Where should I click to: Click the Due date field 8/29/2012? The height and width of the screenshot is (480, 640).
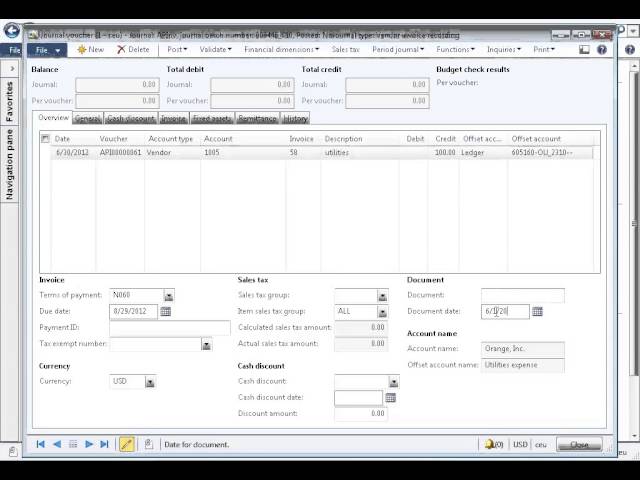click(133, 311)
